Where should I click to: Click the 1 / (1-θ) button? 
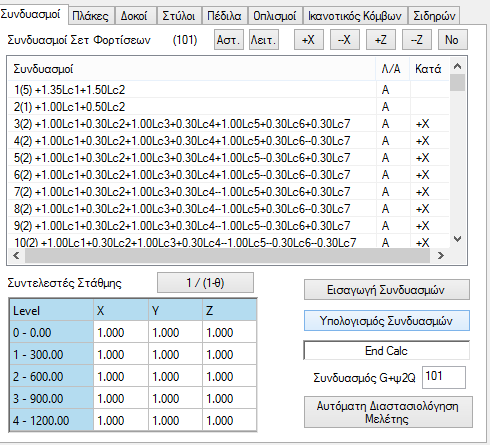tap(205, 283)
